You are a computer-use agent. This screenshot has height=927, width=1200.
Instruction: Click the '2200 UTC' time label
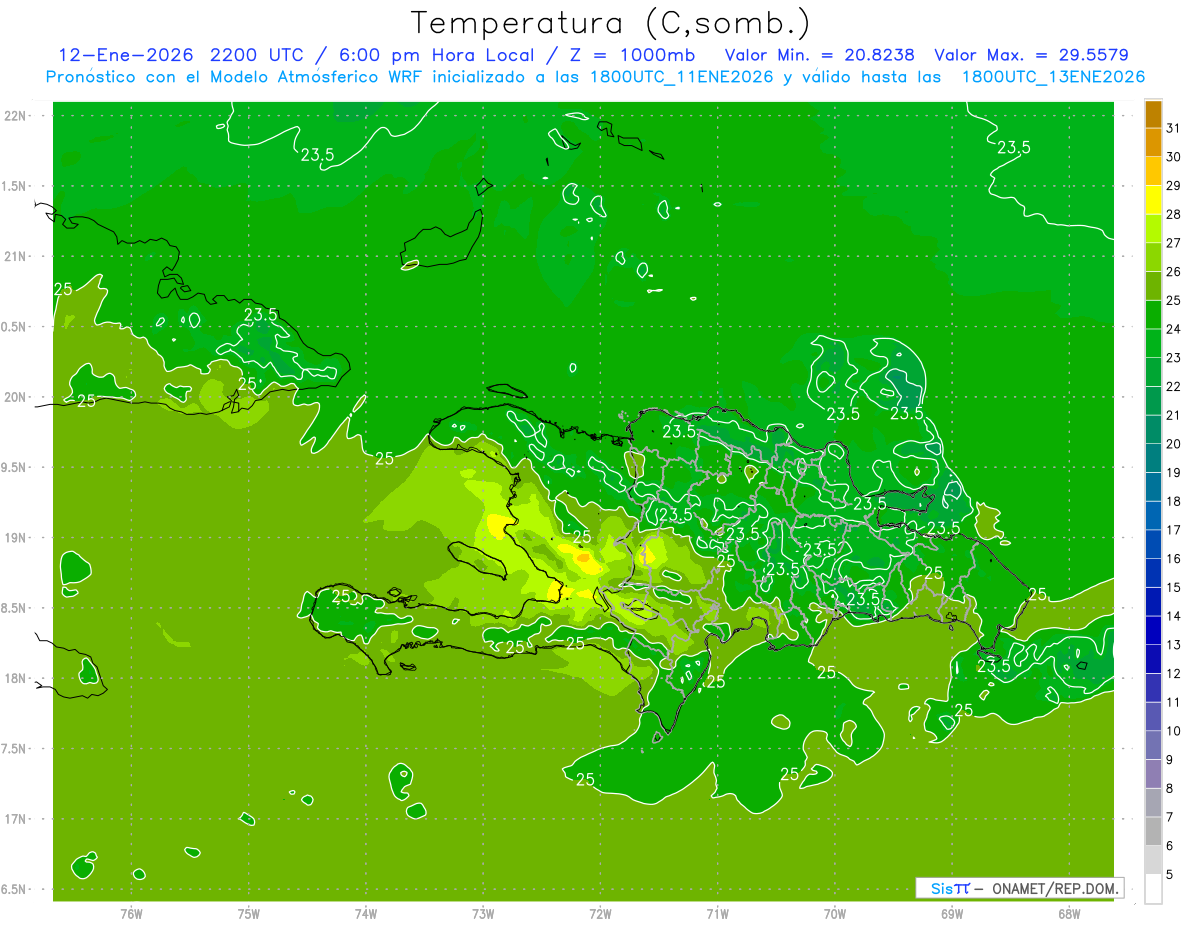(x=255, y=55)
